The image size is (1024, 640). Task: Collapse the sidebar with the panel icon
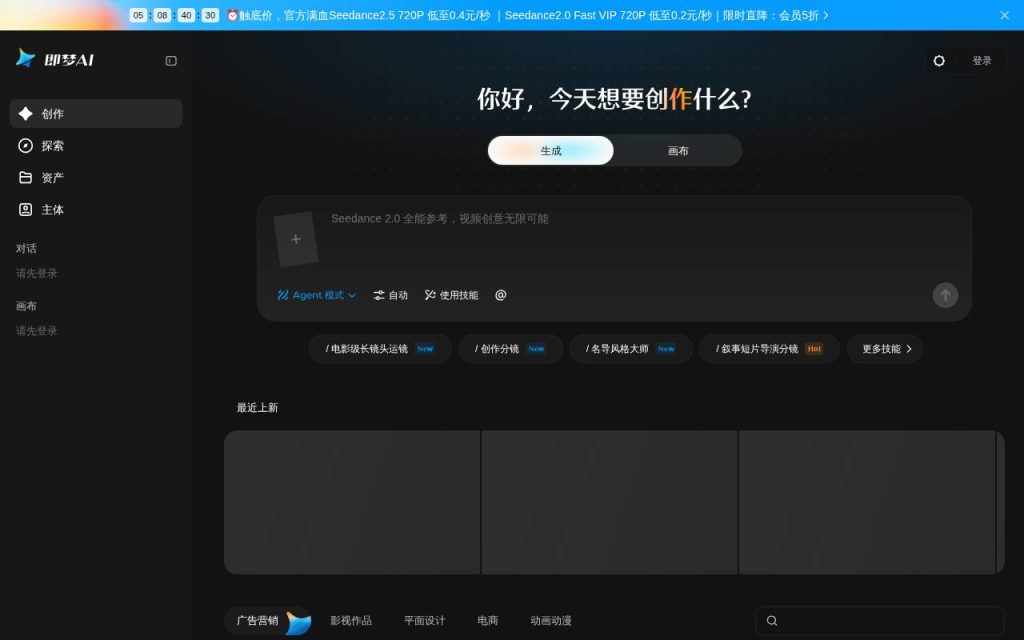point(171,61)
